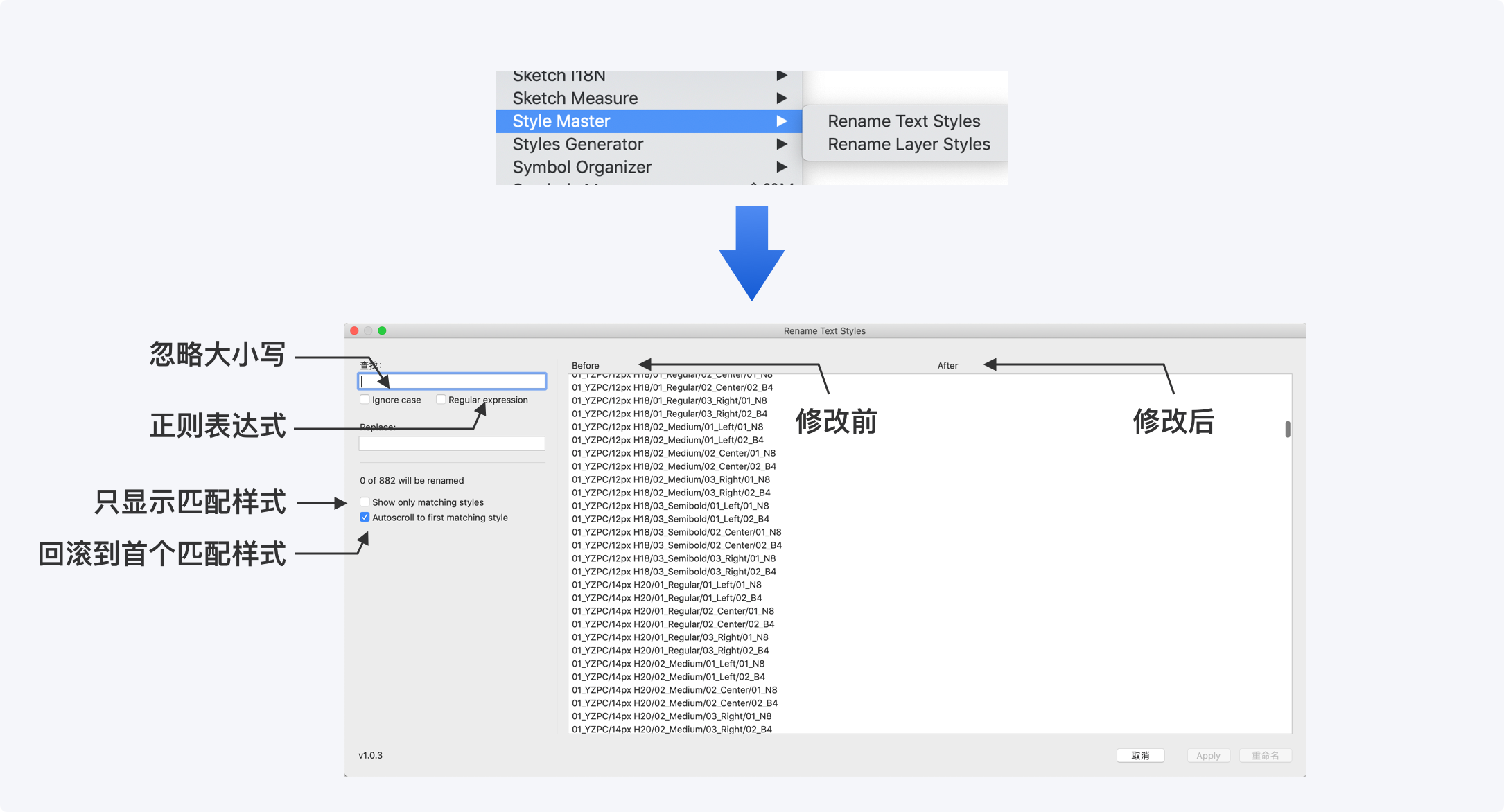Open the Style Master menu entry
The height and width of the screenshot is (812, 1504).
(561, 121)
